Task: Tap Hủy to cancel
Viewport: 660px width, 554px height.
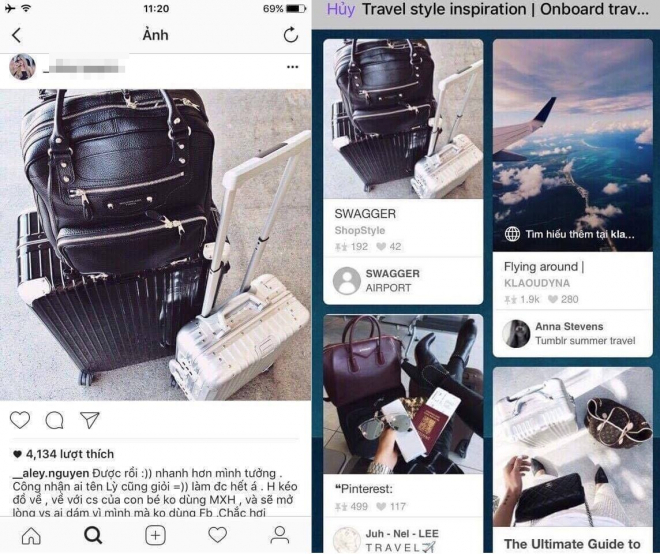Action: [341, 9]
